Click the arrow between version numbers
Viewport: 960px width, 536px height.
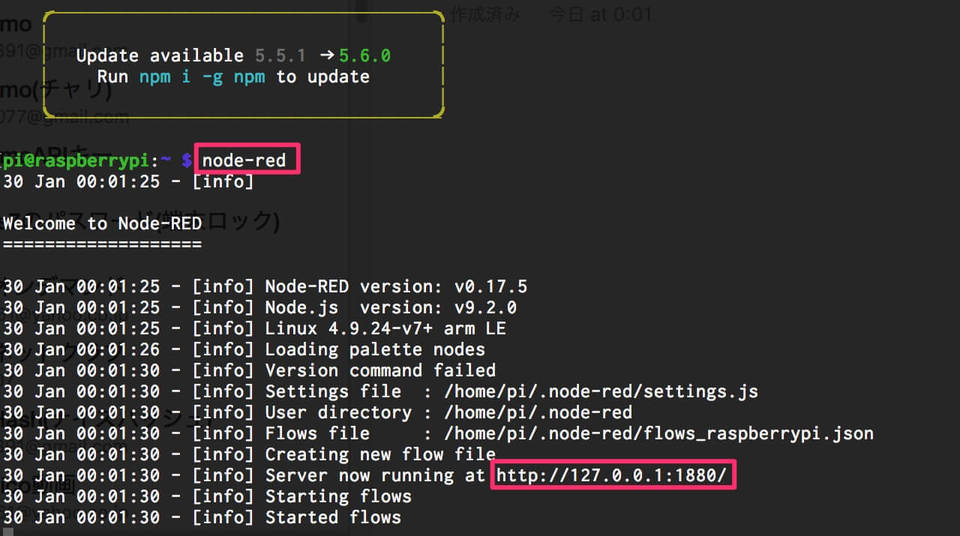[326, 56]
